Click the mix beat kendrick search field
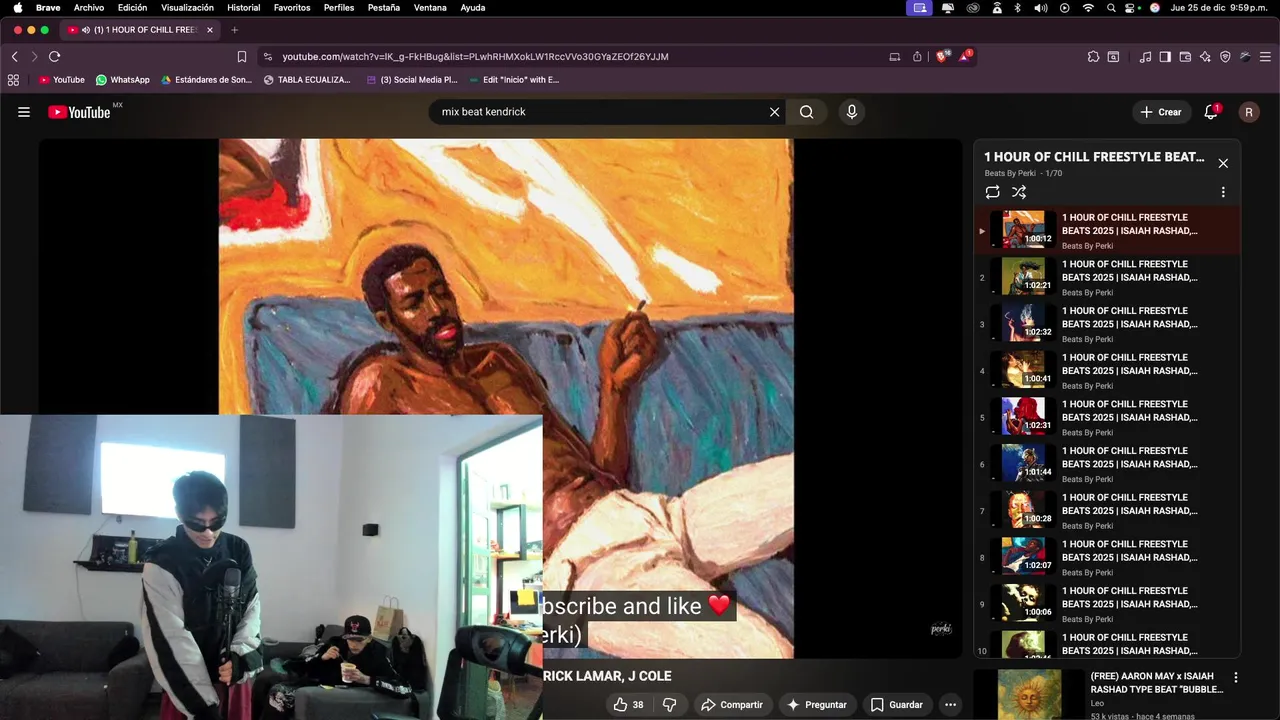The image size is (1280, 720). pyautogui.click(x=600, y=112)
